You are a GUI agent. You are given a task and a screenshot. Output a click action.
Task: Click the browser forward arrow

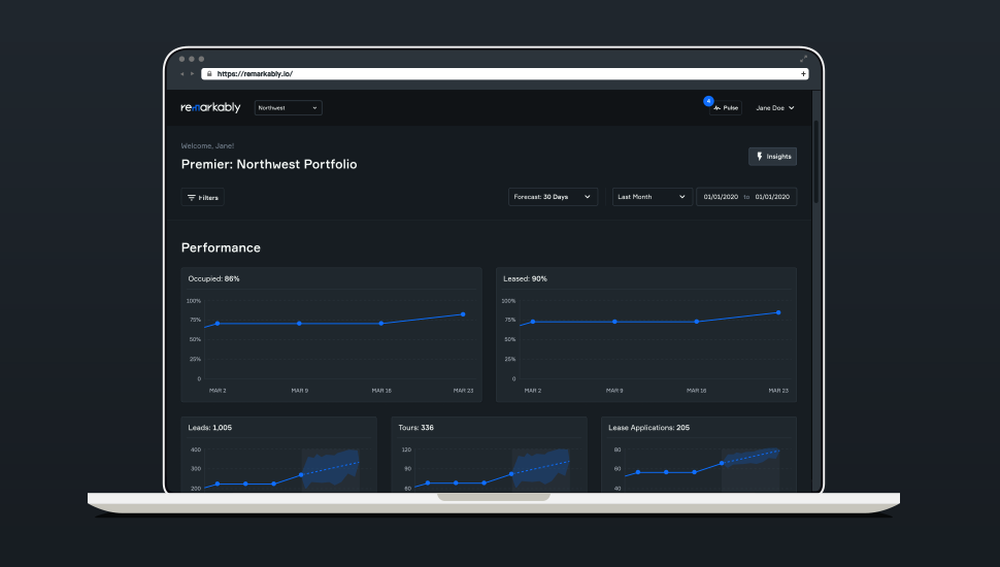point(192,74)
